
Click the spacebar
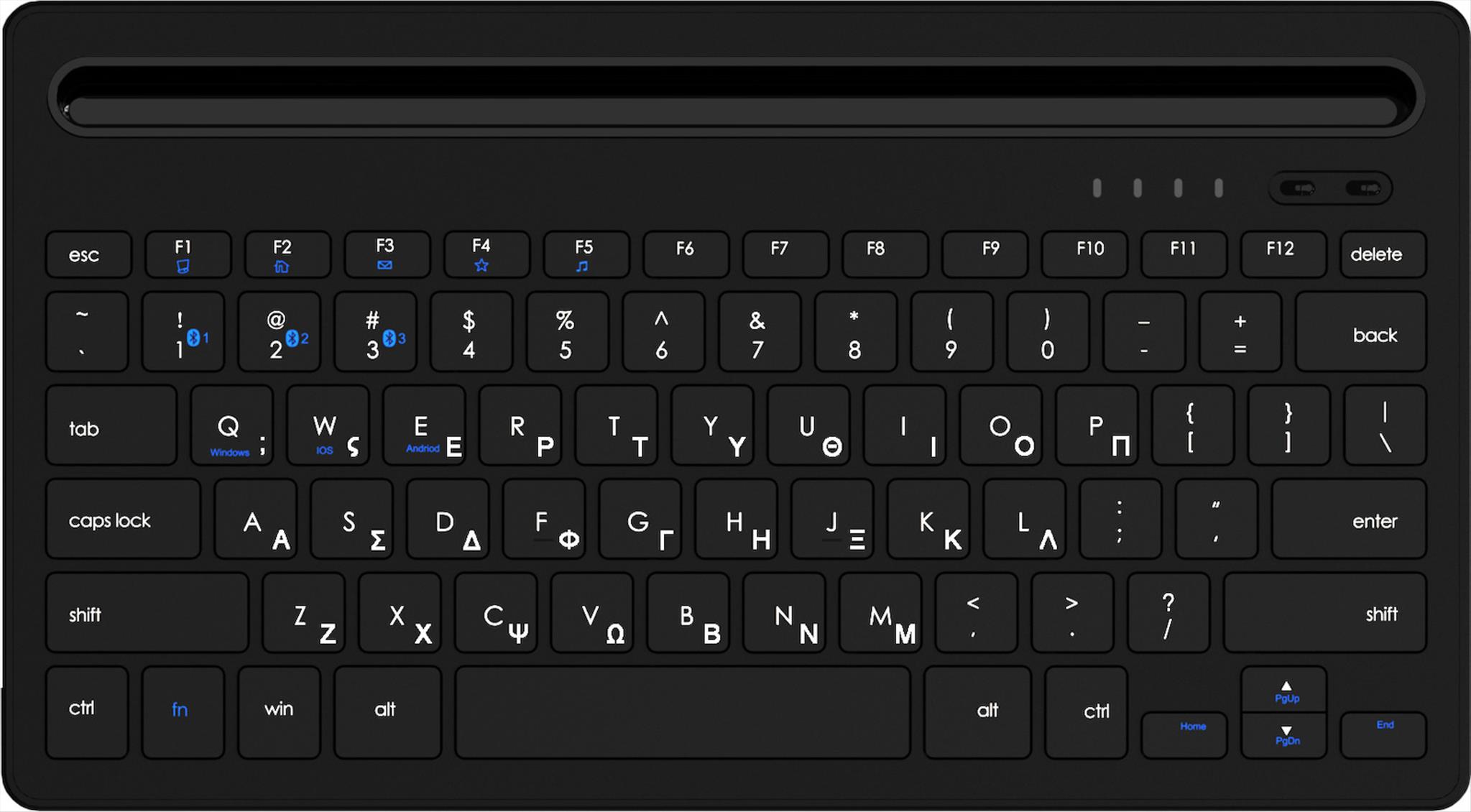pos(683,712)
